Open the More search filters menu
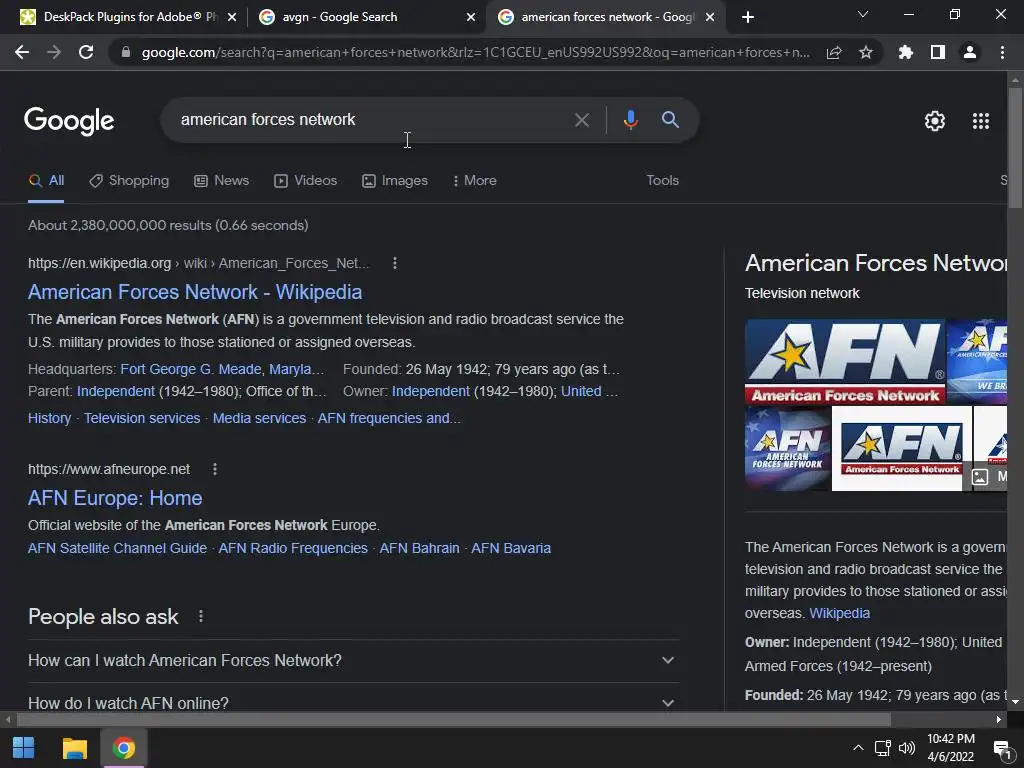The image size is (1024, 768). click(x=475, y=181)
